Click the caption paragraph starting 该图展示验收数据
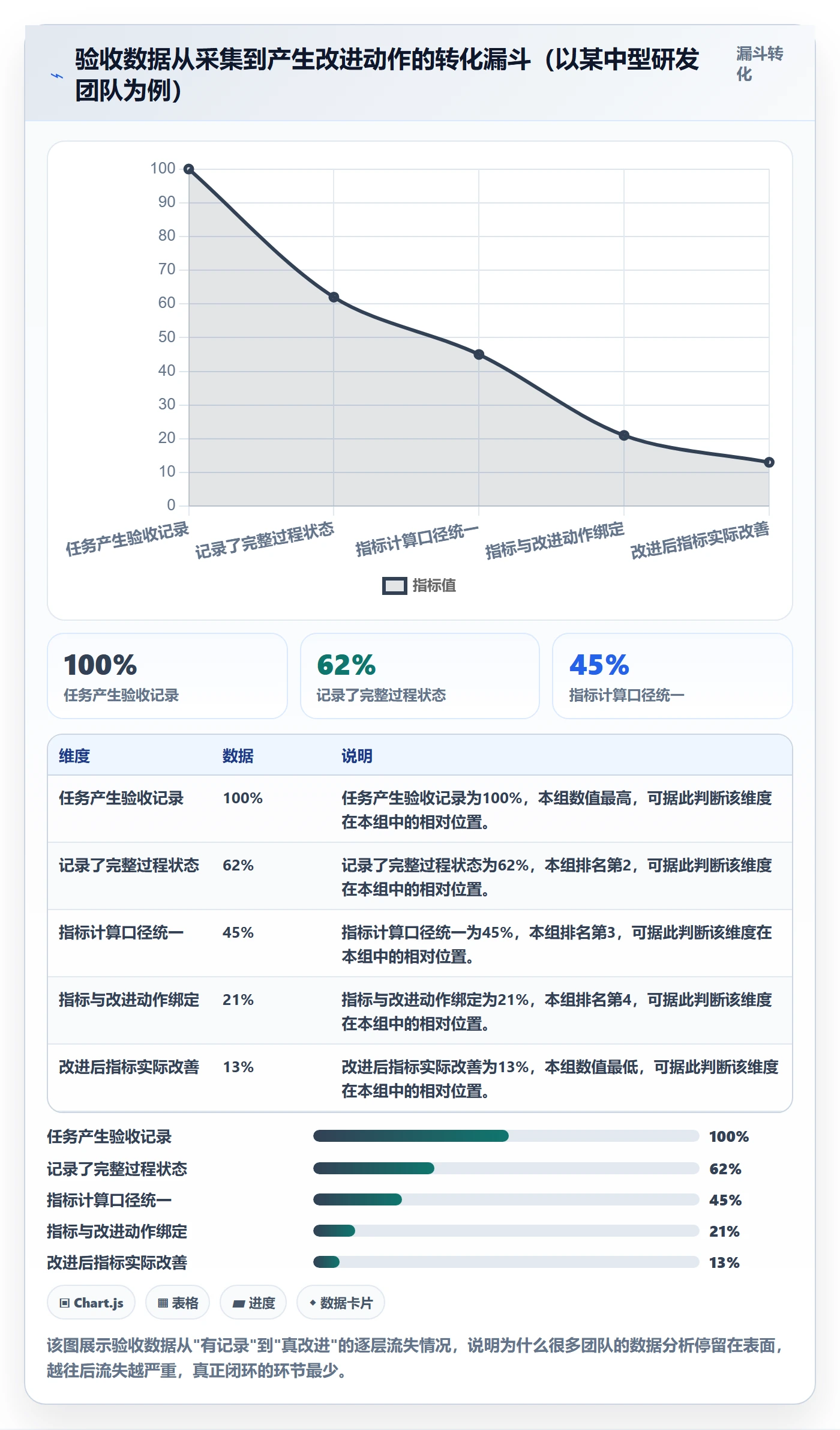 [x=415, y=1358]
